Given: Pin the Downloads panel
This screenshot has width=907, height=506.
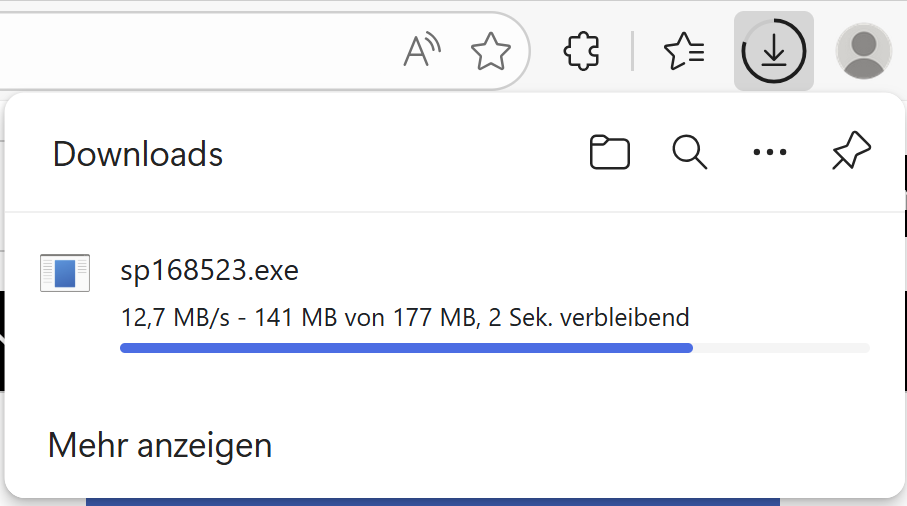Looking at the screenshot, I should point(851,153).
